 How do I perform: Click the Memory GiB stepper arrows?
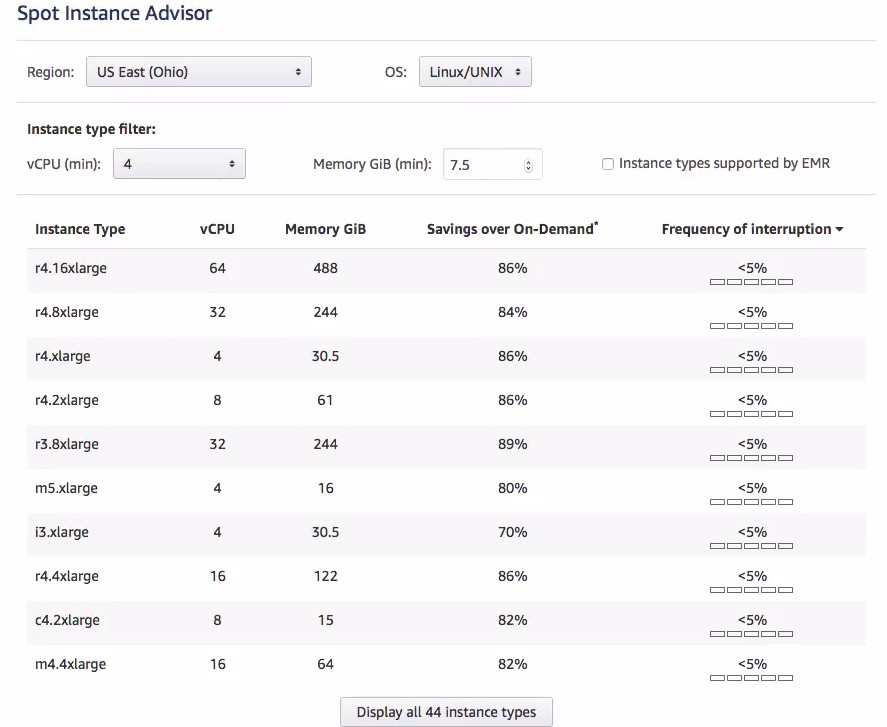click(x=529, y=165)
